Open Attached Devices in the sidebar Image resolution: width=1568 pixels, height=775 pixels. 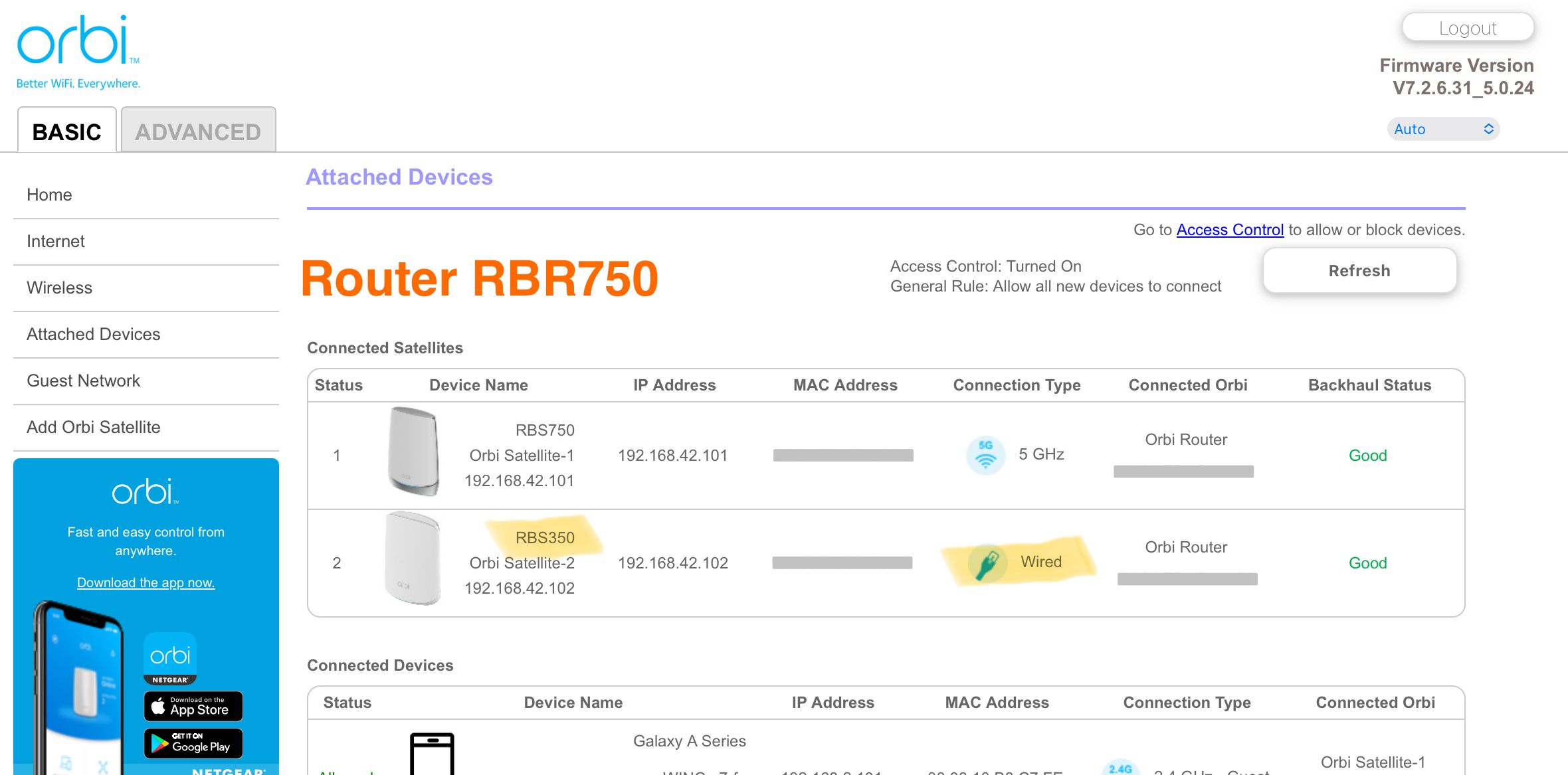146,334
